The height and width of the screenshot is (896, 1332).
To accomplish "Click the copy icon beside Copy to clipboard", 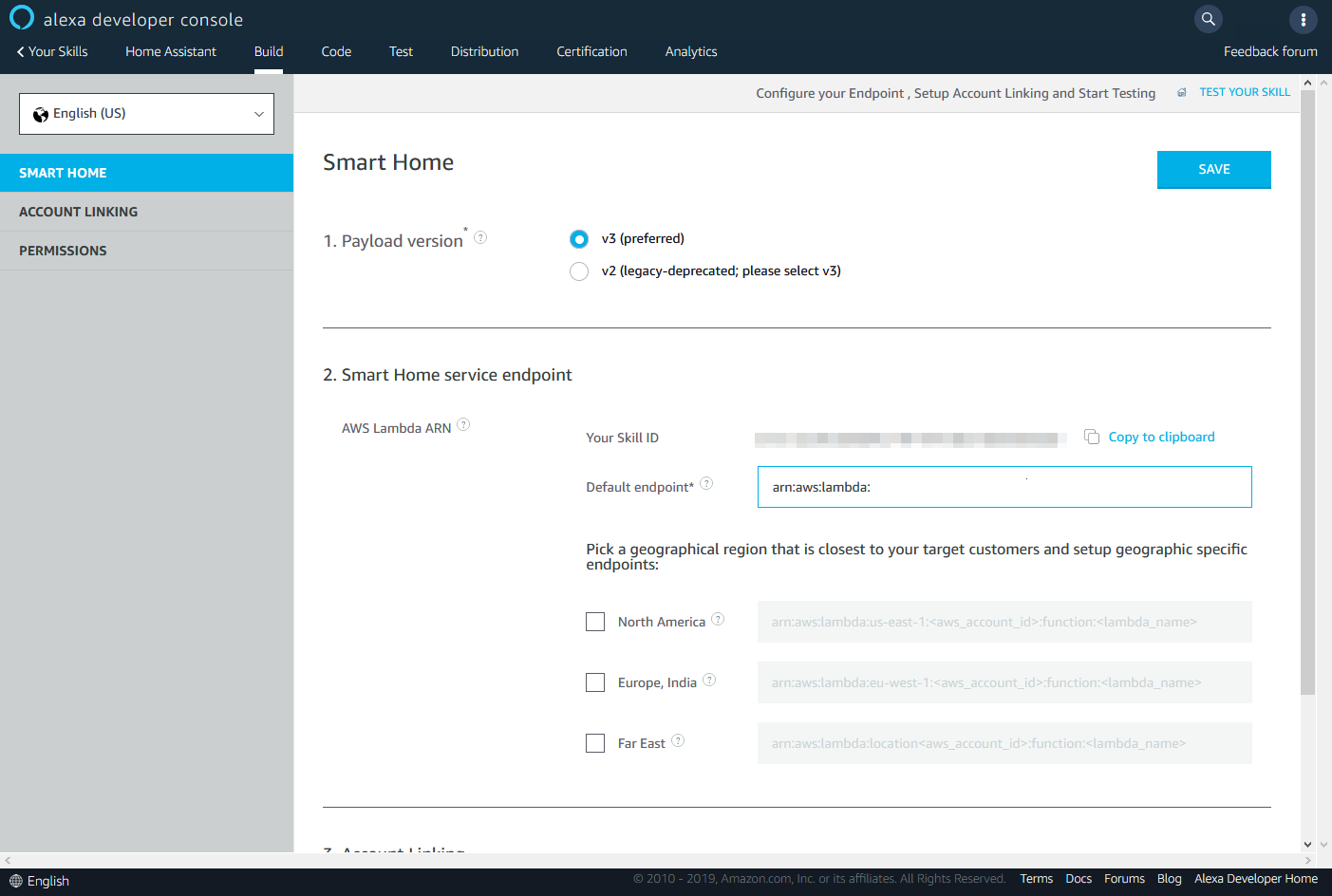I will tap(1092, 437).
